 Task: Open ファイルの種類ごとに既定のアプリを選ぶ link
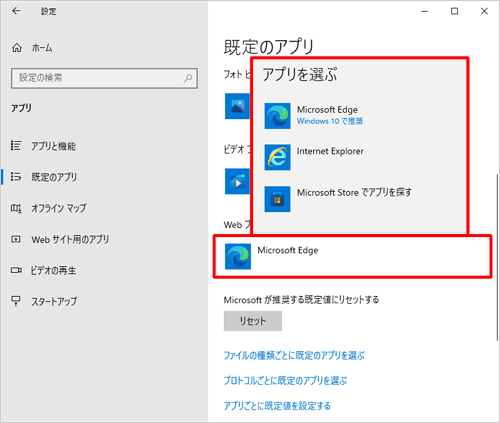pyautogui.click(x=294, y=356)
